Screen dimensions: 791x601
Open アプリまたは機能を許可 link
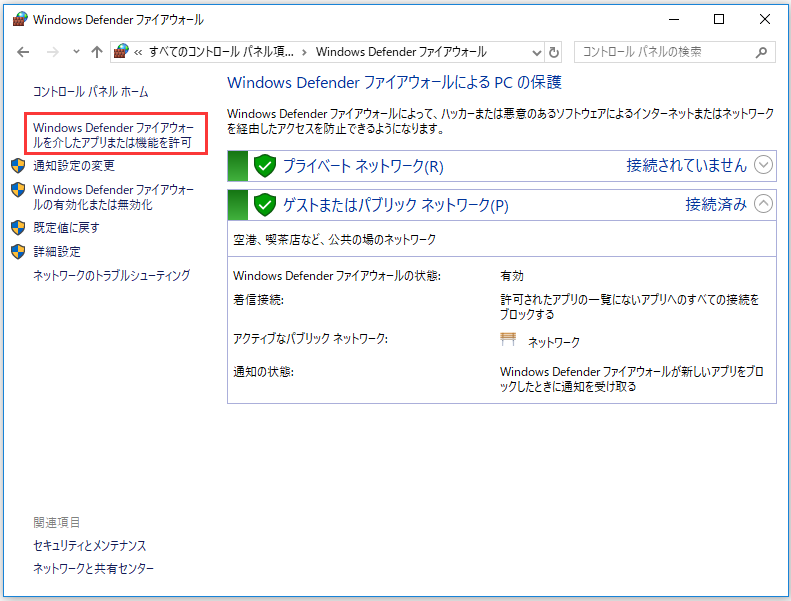[114, 135]
